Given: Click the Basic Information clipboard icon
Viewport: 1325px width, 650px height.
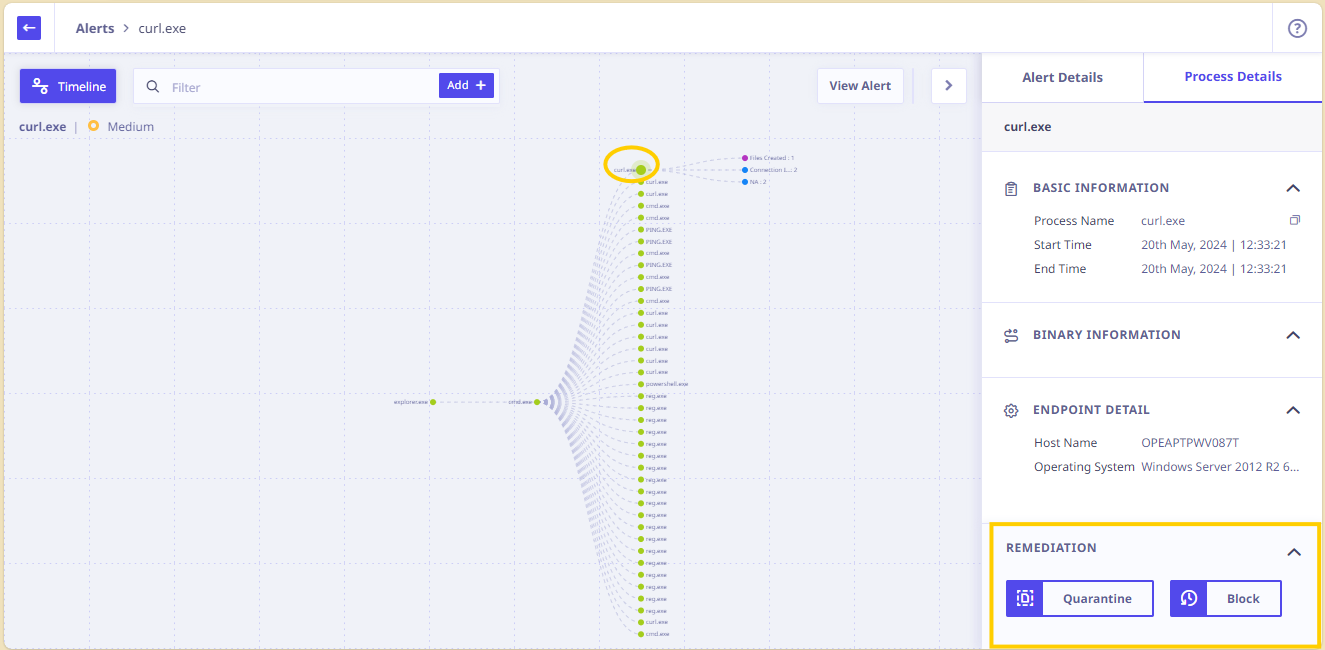Looking at the screenshot, I should [1011, 188].
